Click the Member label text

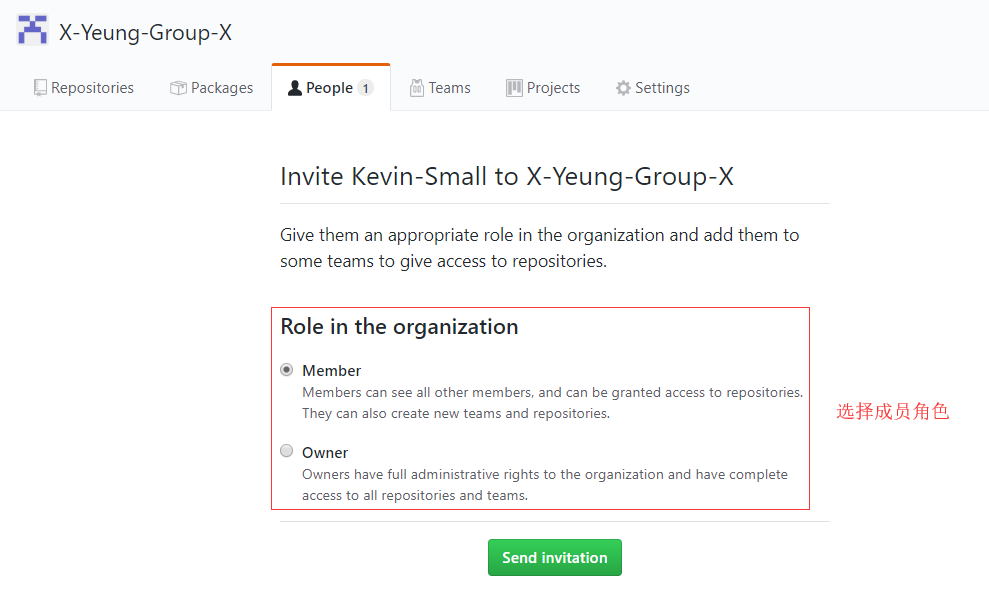(x=332, y=371)
